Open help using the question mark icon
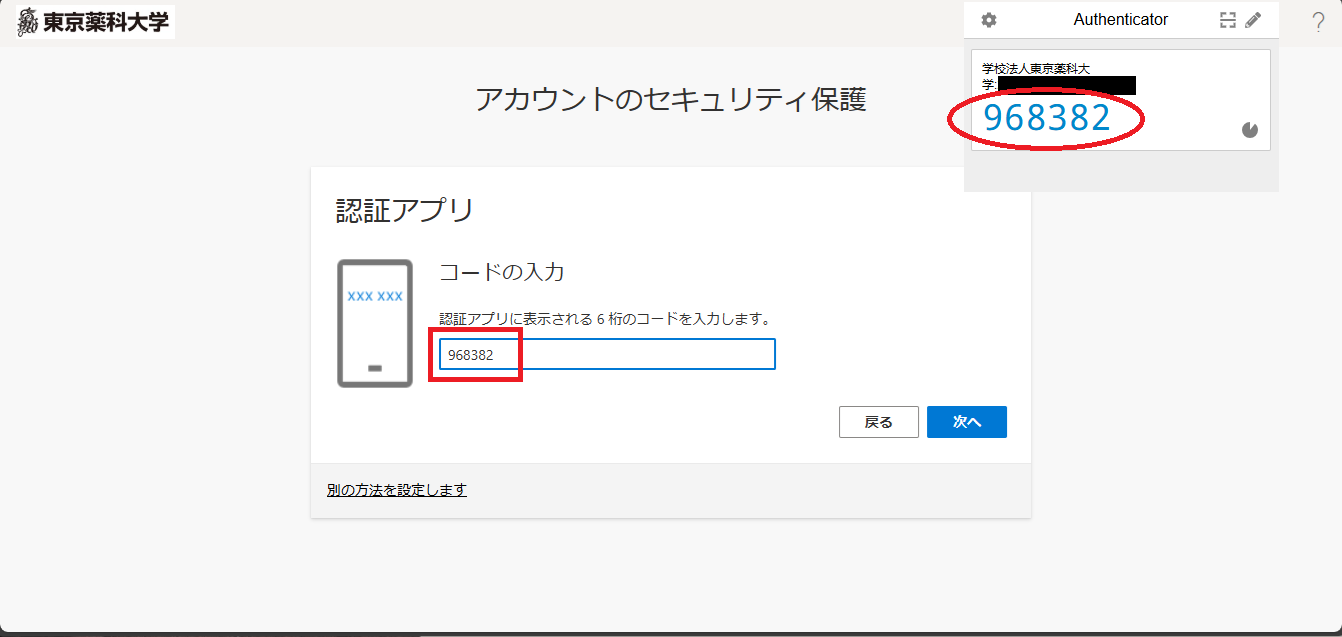The width and height of the screenshot is (1342, 637). coord(1318,22)
